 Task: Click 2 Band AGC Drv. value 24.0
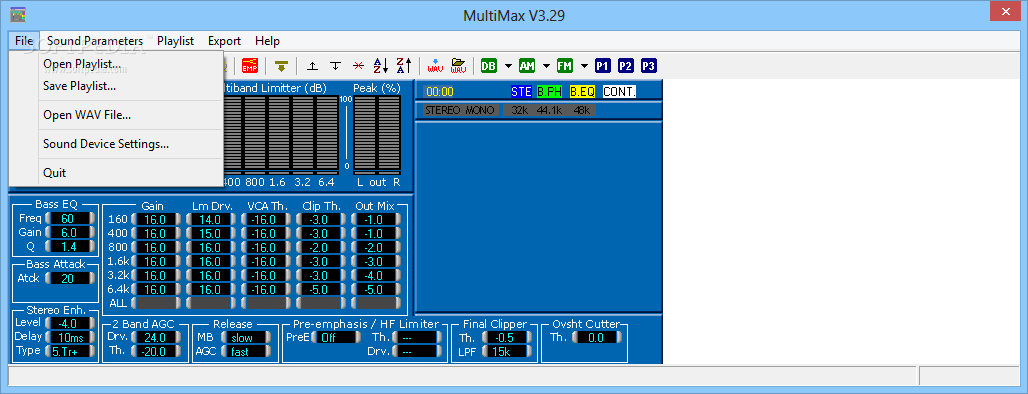point(155,338)
